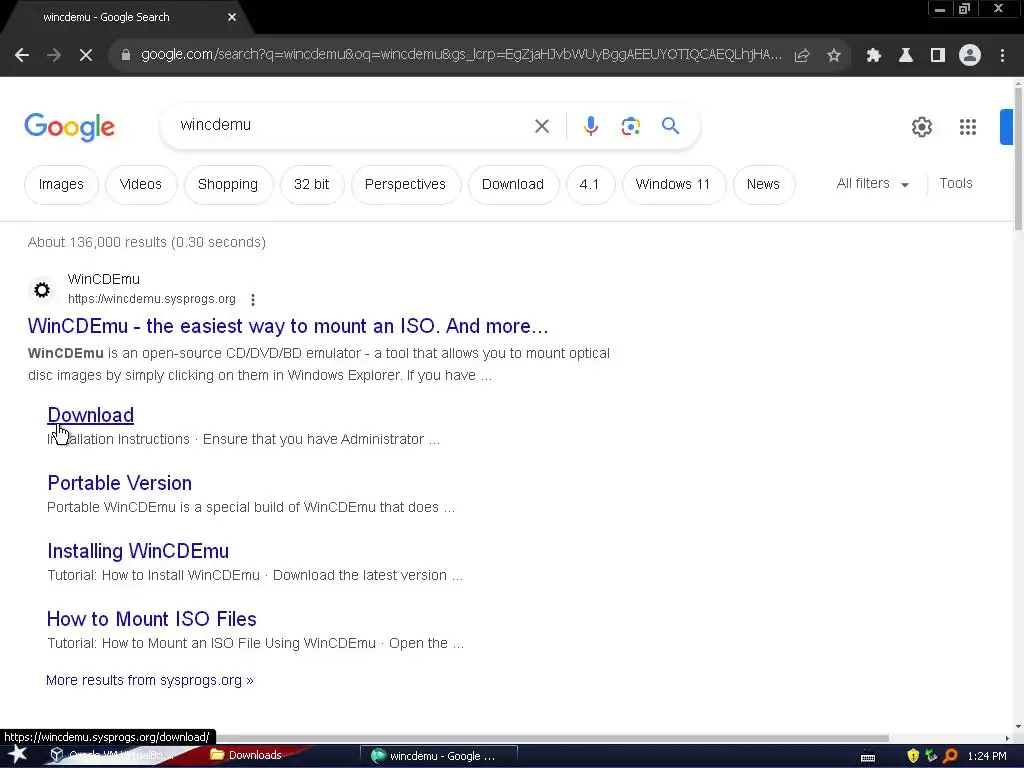The height and width of the screenshot is (768, 1024).
Task: Open the Download sitelink
Action: coord(91,415)
